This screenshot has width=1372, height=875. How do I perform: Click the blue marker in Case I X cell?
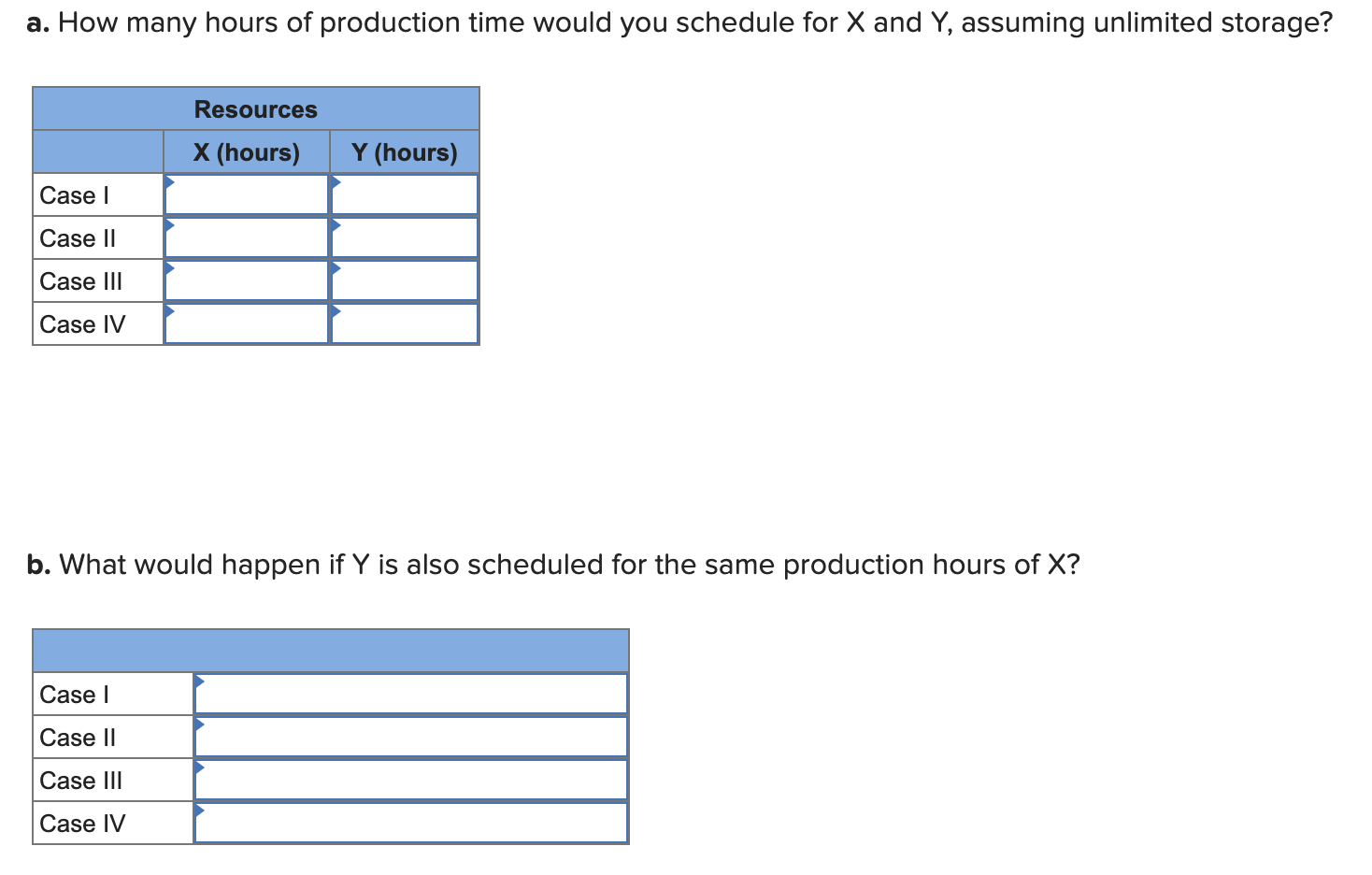(170, 183)
